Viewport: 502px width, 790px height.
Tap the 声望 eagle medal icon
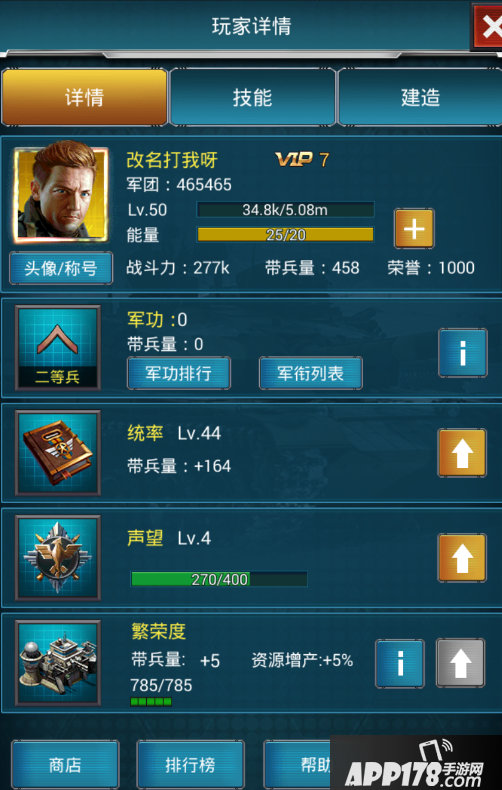tap(58, 558)
